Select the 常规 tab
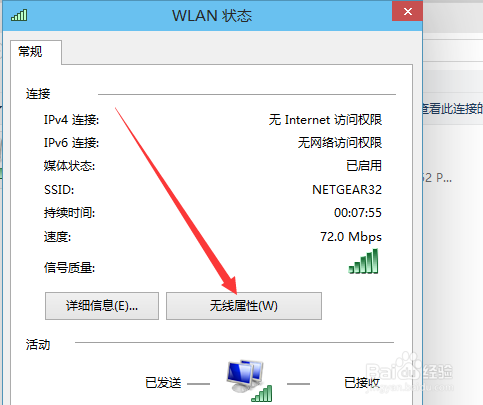The width and height of the screenshot is (483, 405). click(x=30, y=52)
